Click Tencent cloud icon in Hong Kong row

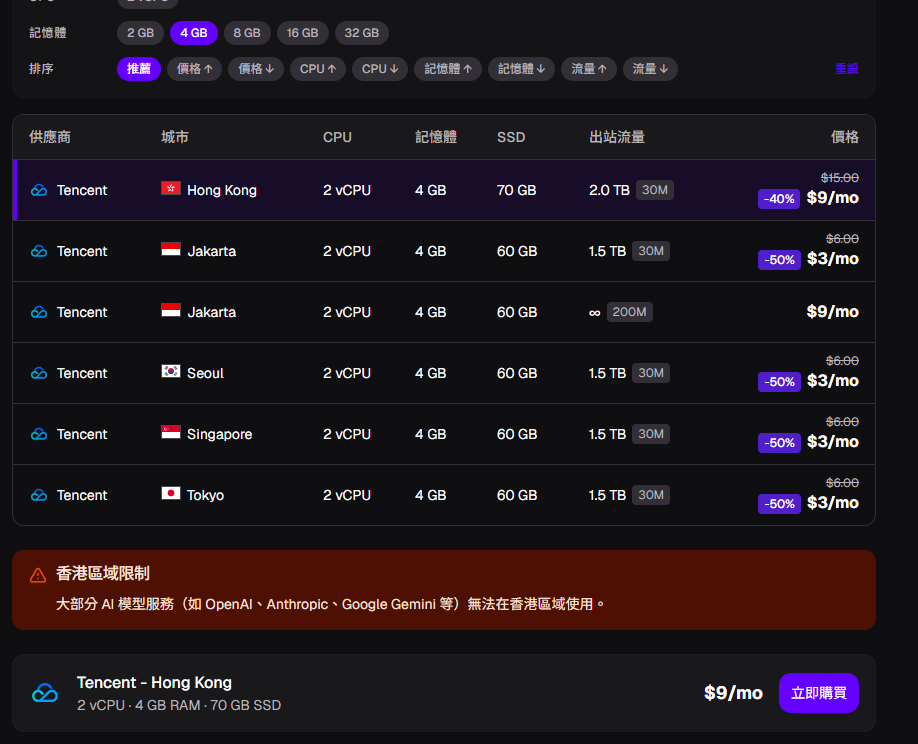(x=39, y=190)
